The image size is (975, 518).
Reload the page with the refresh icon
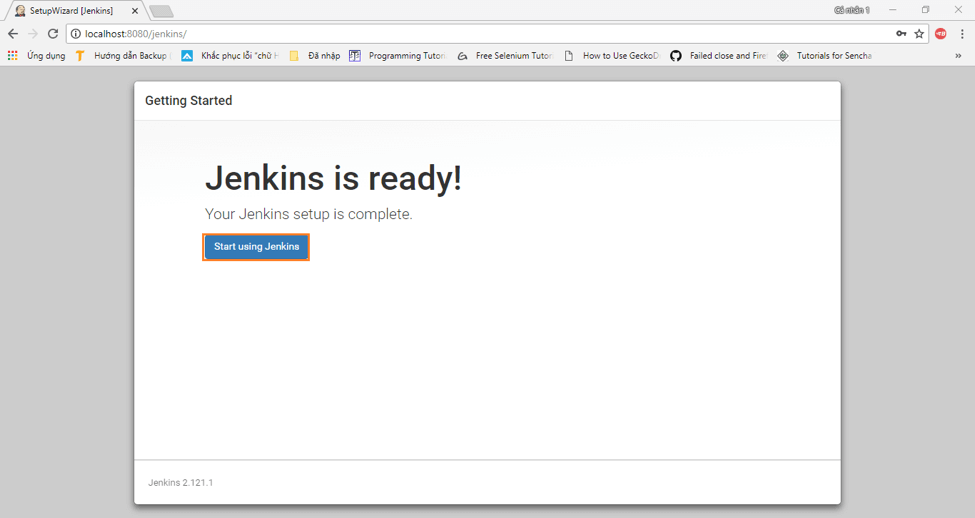[x=53, y=34]
